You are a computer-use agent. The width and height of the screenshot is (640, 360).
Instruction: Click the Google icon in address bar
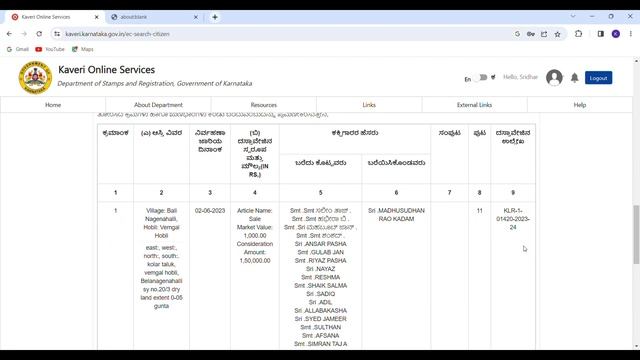coord(517,34)
